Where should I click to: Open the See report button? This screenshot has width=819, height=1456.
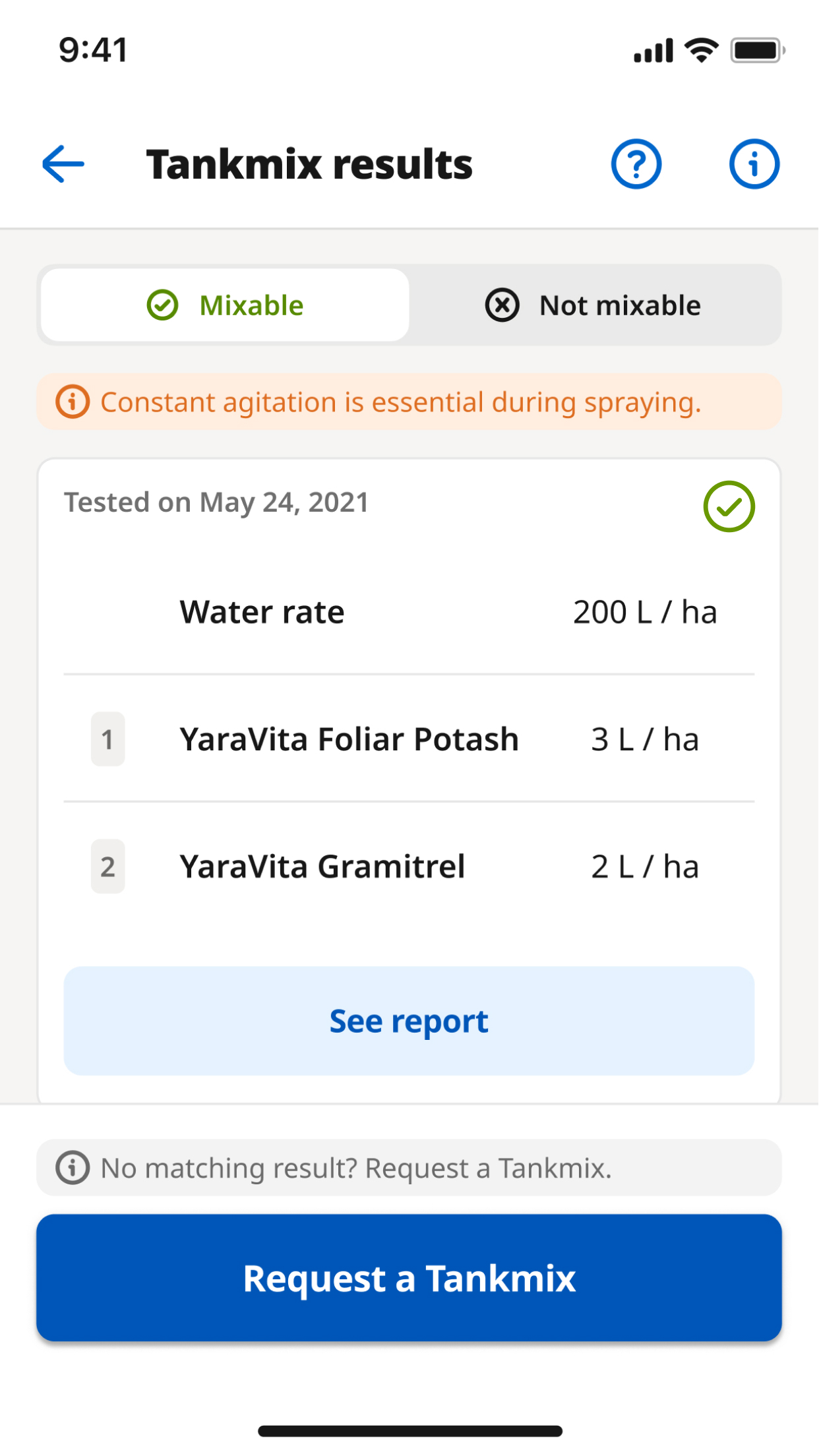click(409, 1021)
